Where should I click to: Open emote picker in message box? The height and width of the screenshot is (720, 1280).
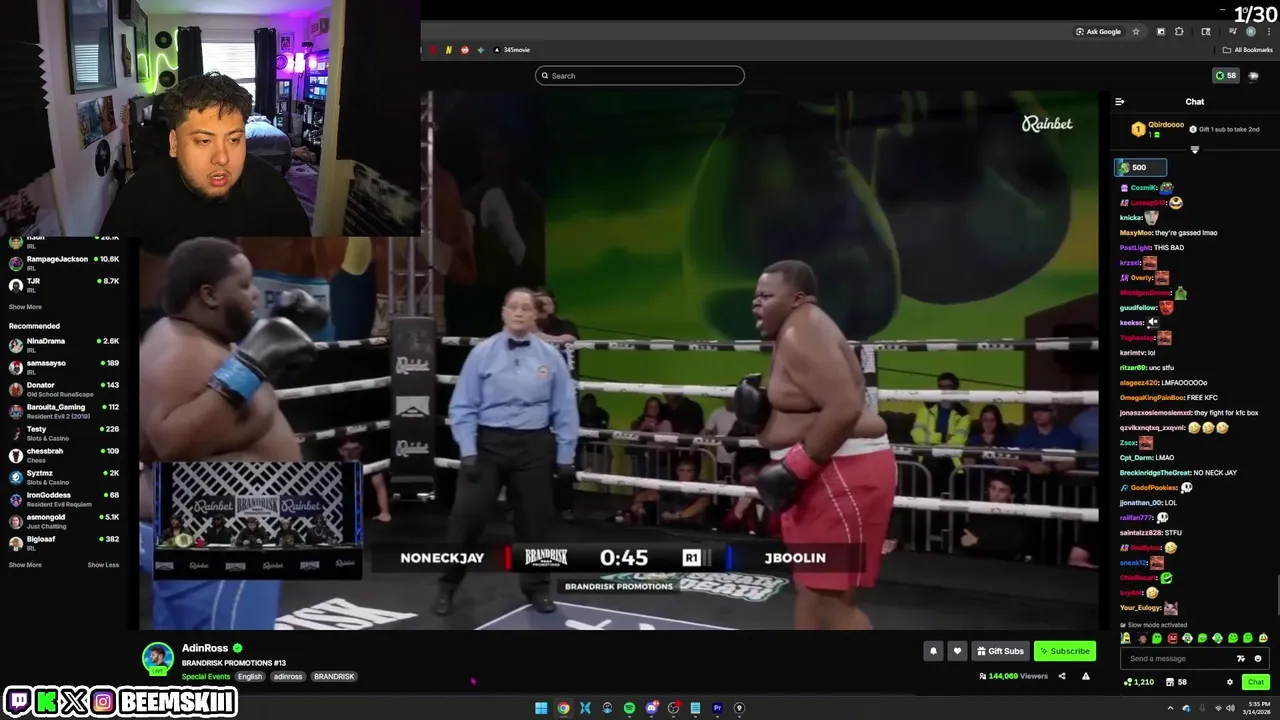1258,658
